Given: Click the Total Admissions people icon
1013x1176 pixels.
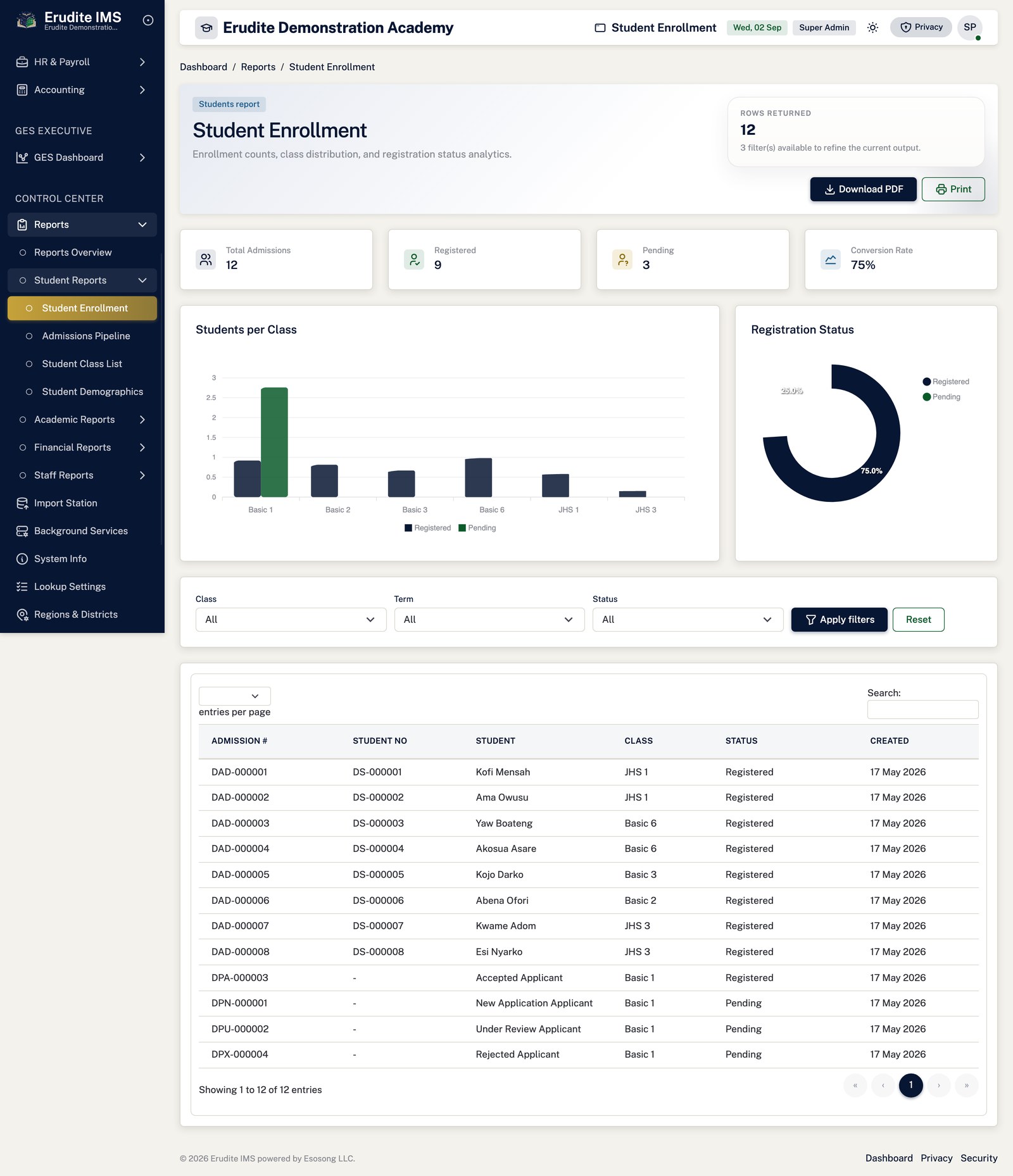Looking at the screenshot, I should tap(206, 260).
